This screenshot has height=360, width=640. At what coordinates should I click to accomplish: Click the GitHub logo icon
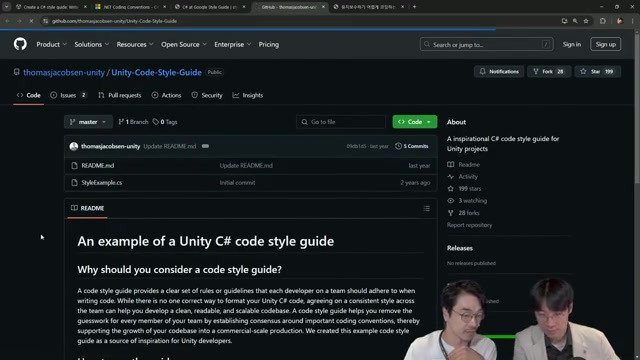(20, 44)
